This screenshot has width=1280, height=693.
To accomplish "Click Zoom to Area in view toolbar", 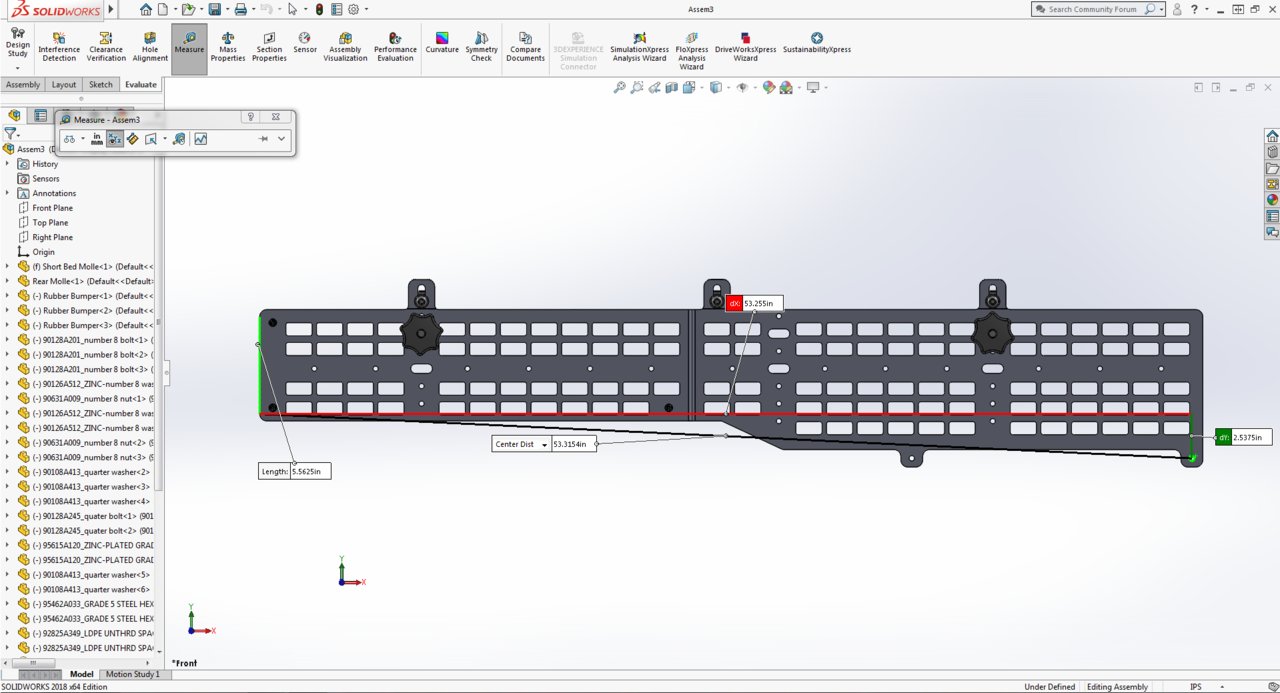I will pos(637,88).
